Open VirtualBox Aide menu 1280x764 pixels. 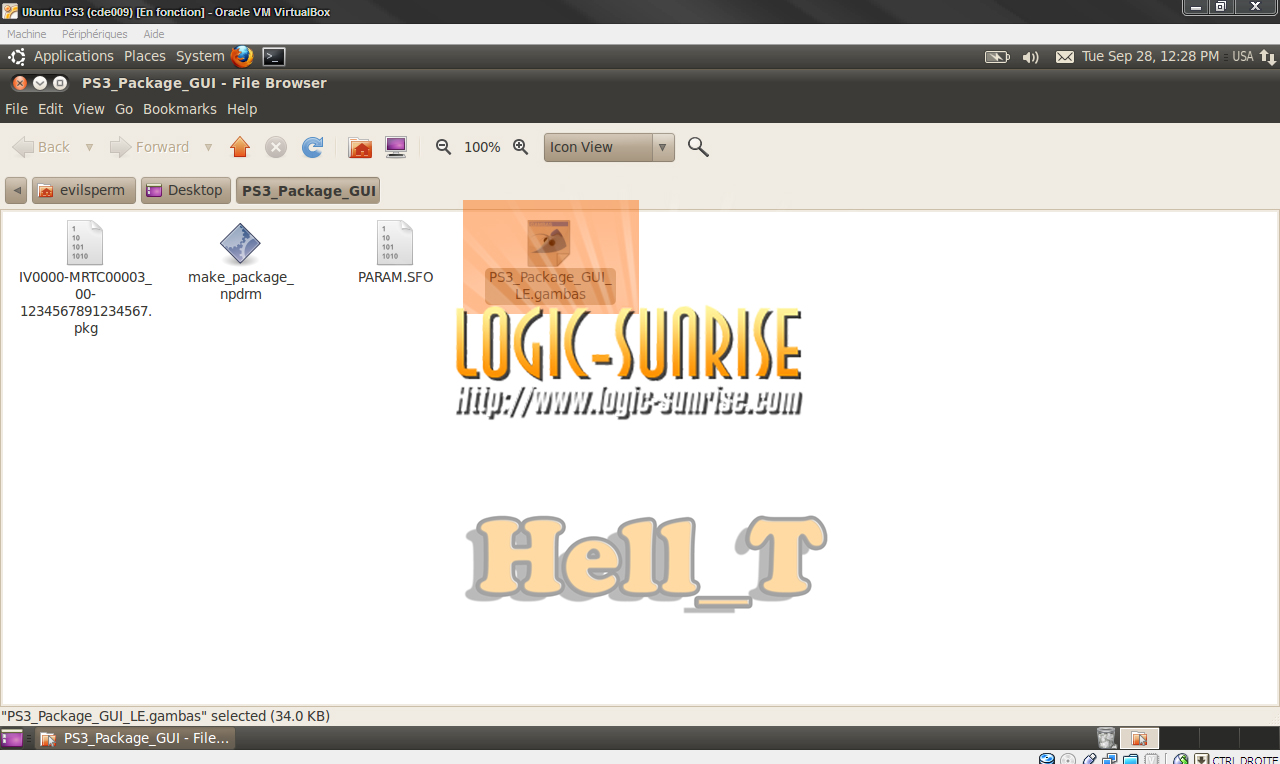[154, 34]
